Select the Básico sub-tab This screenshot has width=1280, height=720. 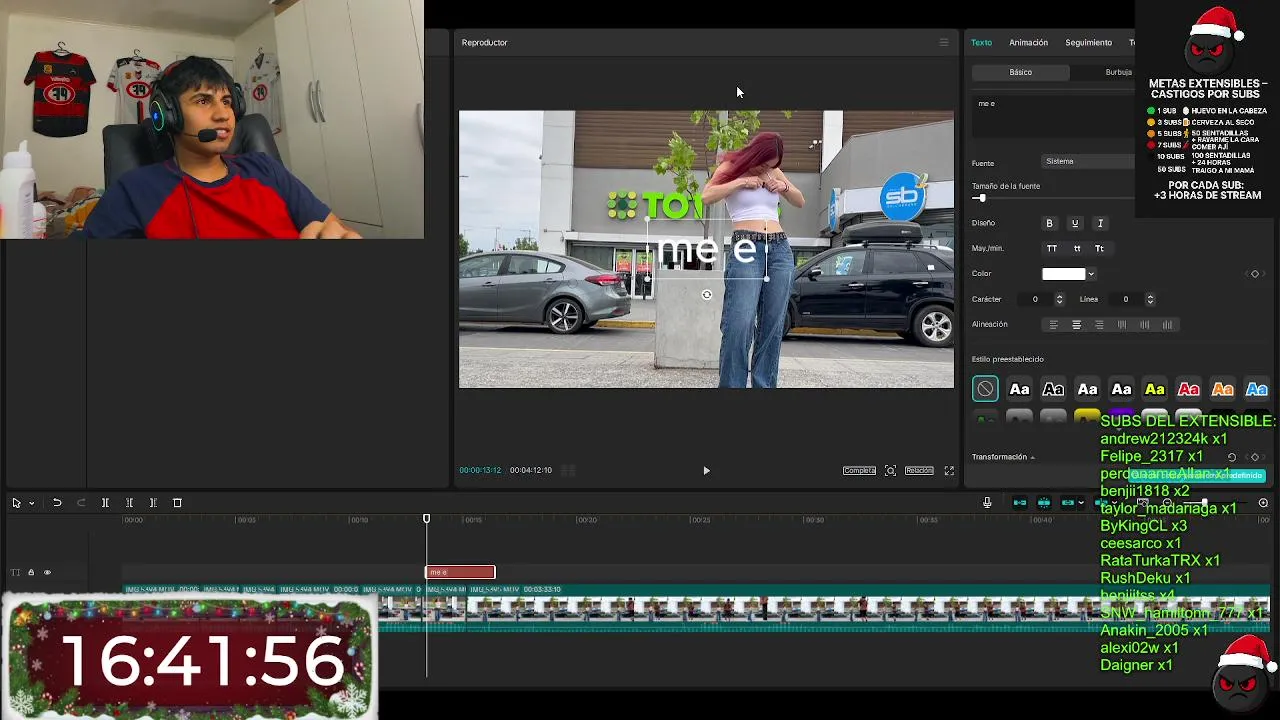[1020, 72]
